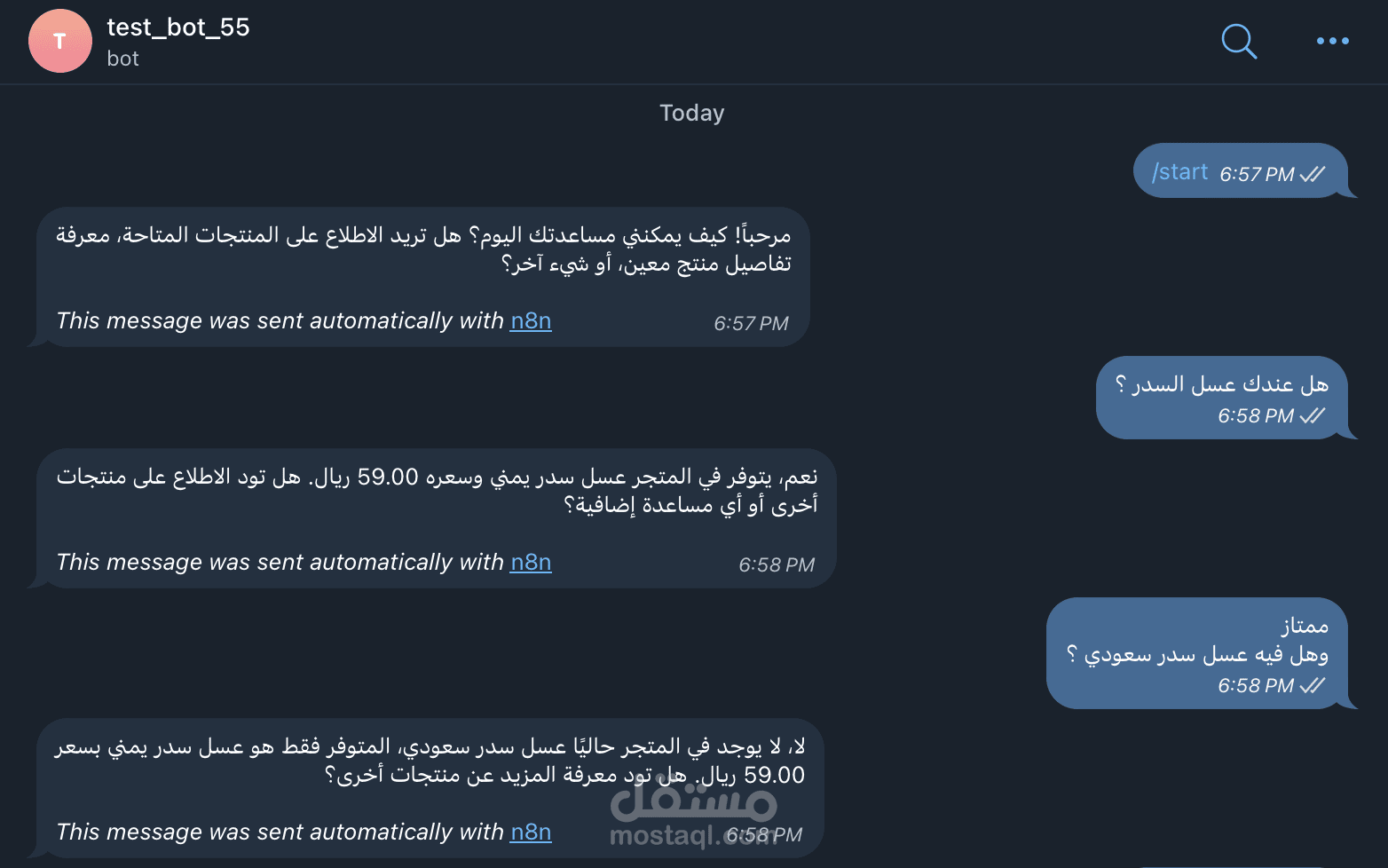Click the bot's round T avatar
The height and width of the screenshot is (868, 1388).
60,41
